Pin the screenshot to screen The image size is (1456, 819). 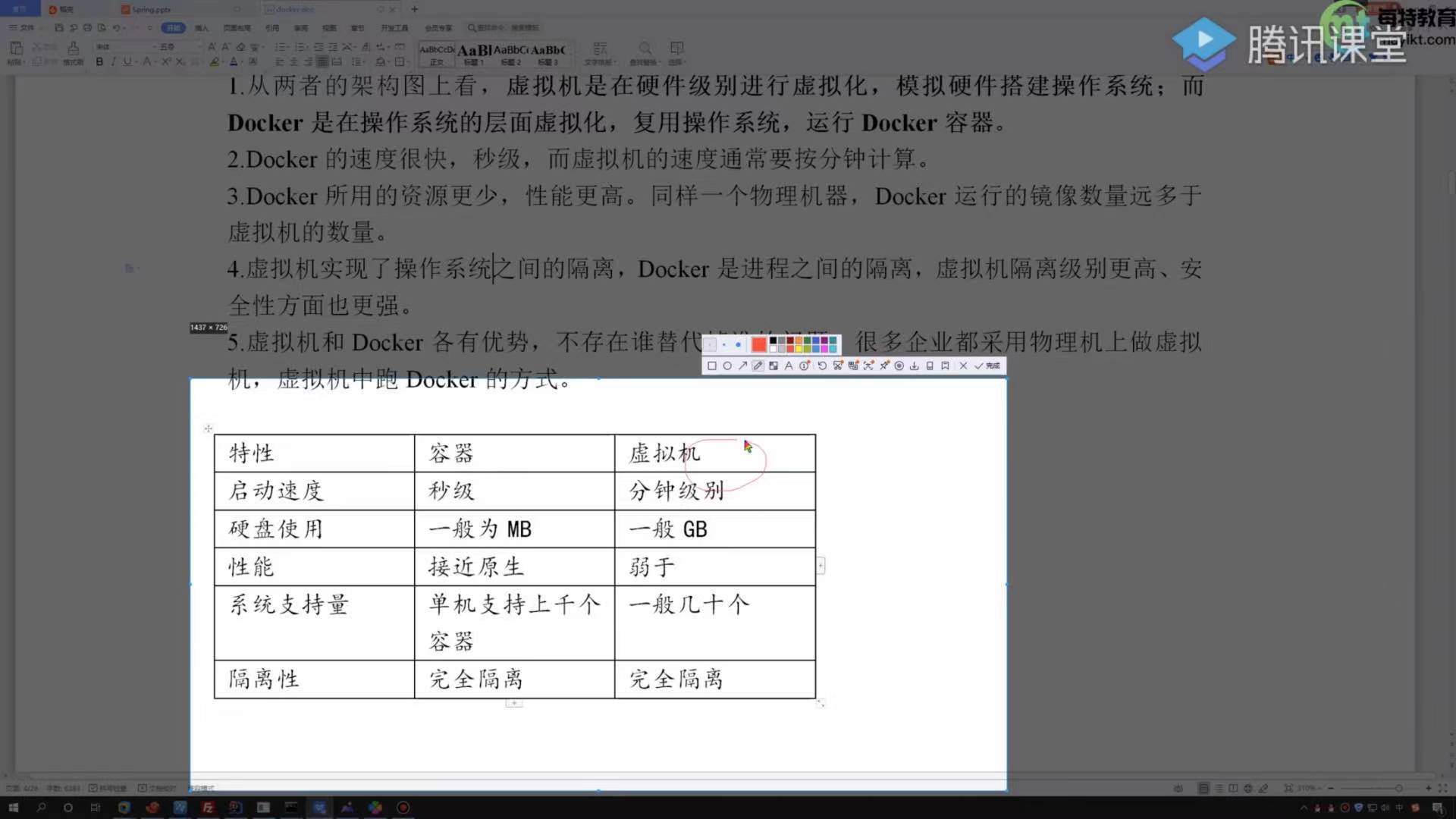pyautogui.click(x=884, y=366)
